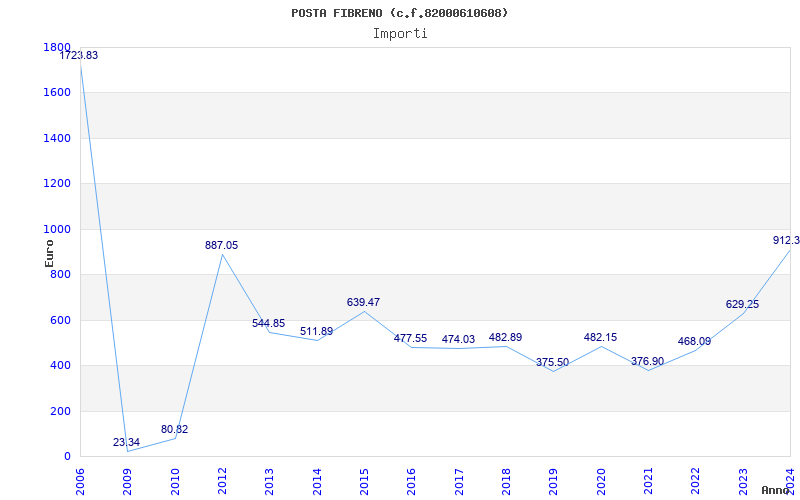
Task: Select the 1000 tick on the y-axis
Action: click(x=57, y=229)
